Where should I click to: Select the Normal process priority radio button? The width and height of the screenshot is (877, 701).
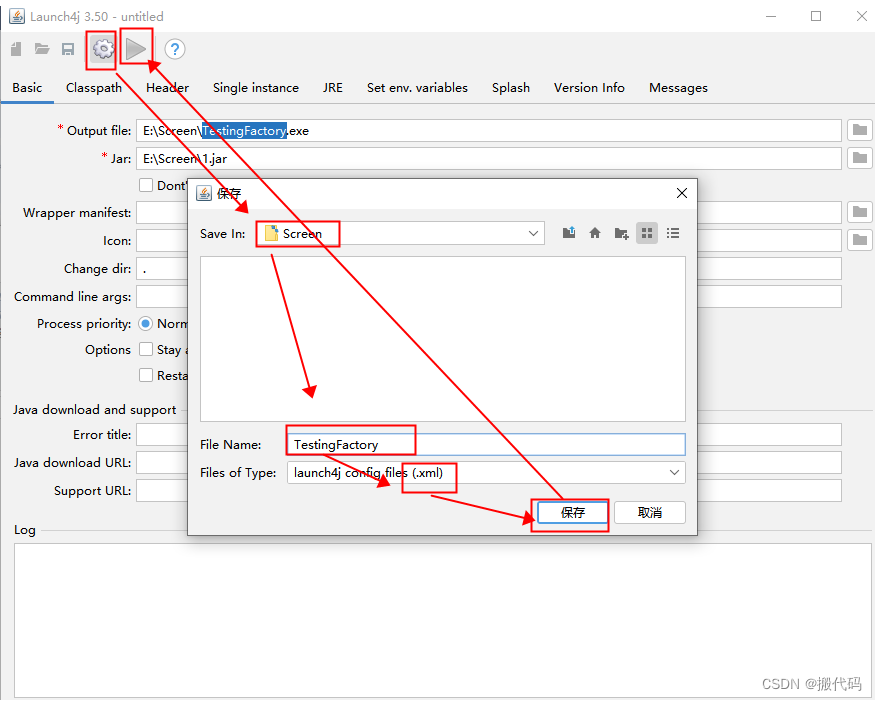click(x=145, y=323)
